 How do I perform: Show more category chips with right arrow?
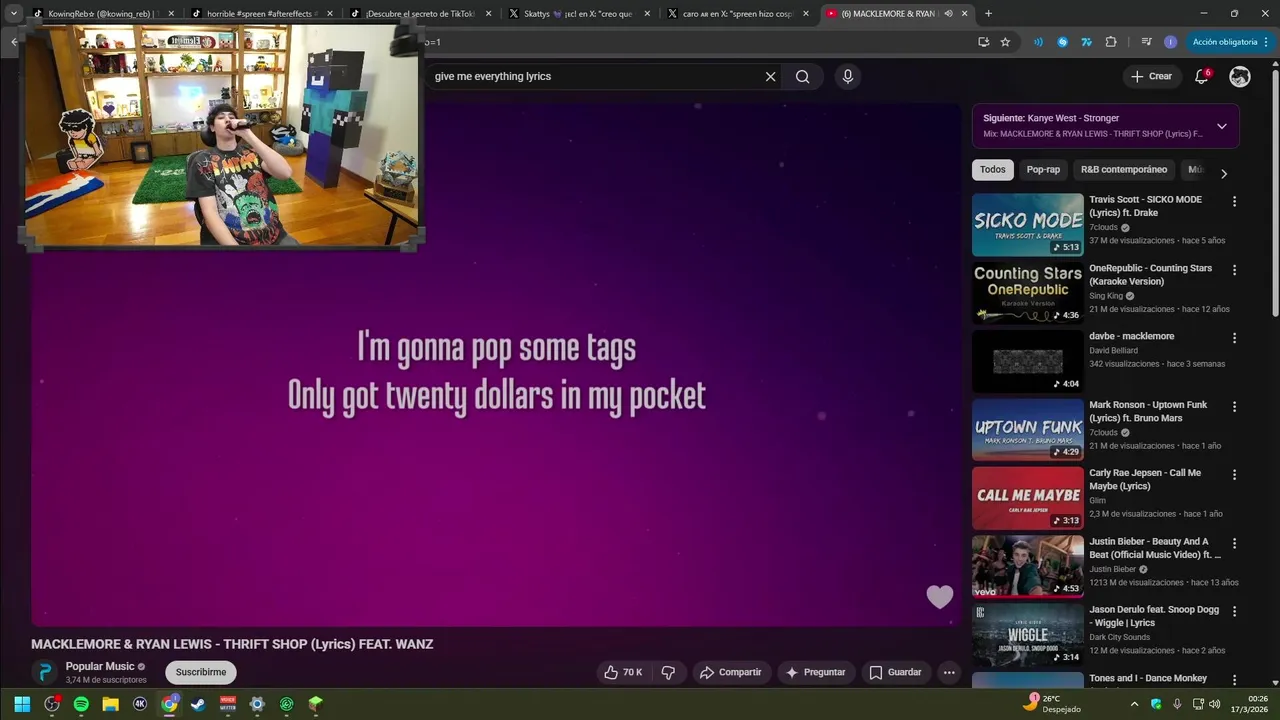coord(1223,173)
